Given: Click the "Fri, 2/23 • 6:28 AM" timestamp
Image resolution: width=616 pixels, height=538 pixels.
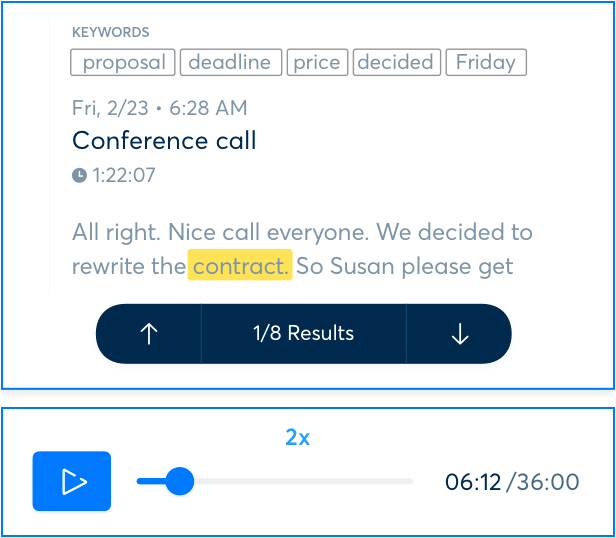Looking at the screenshot, I should pyautogui.click(x=160, y=108).
